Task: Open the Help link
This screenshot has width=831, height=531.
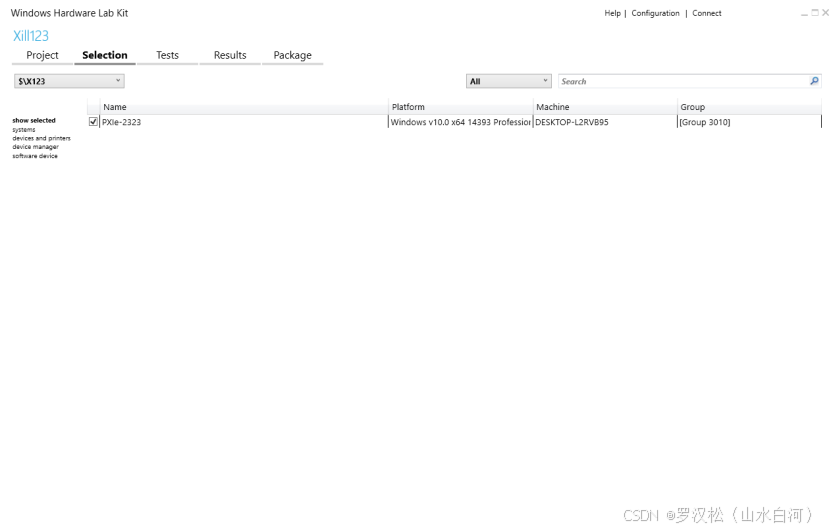Action: 612,13
